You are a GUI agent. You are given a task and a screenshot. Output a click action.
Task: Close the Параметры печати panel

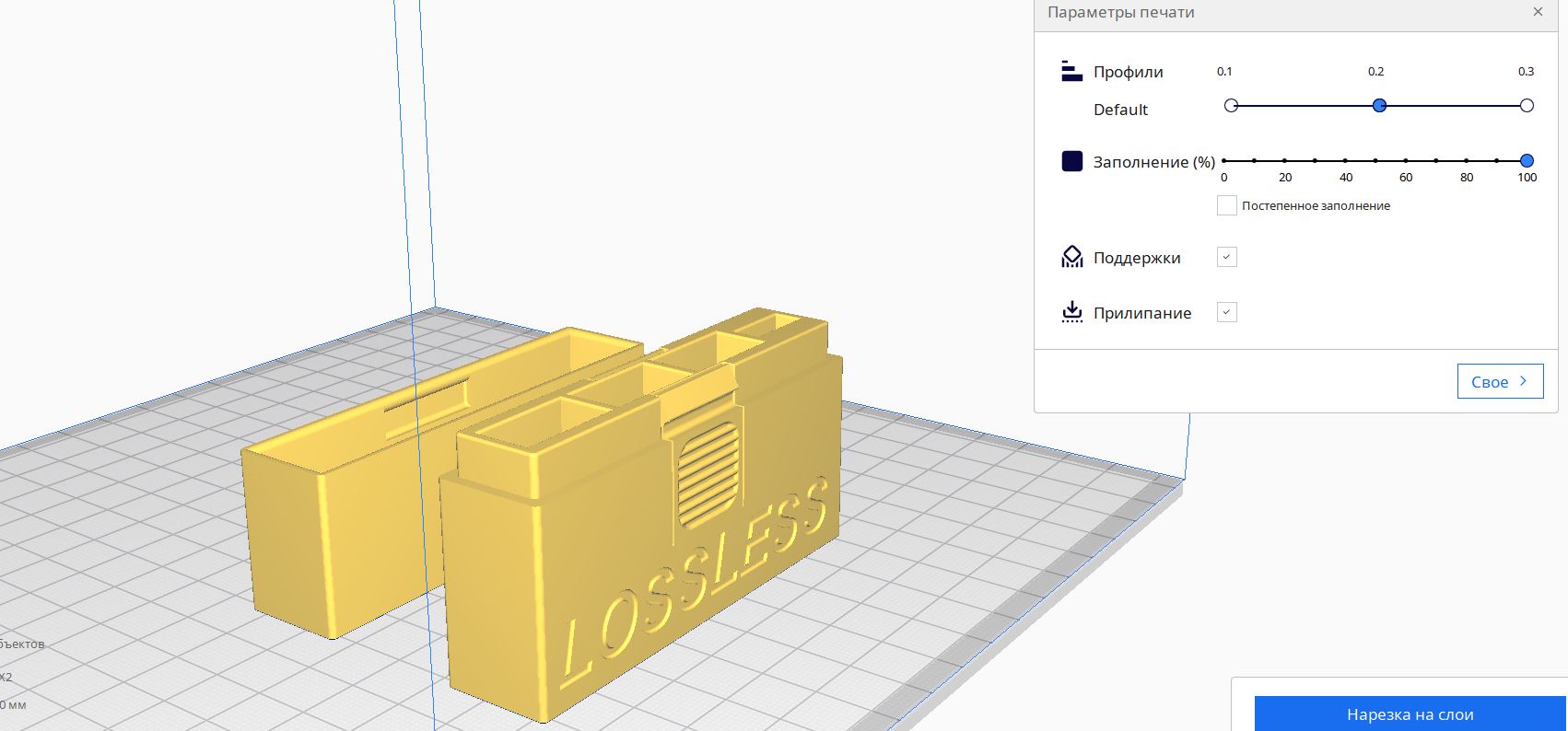[1538, 12]
